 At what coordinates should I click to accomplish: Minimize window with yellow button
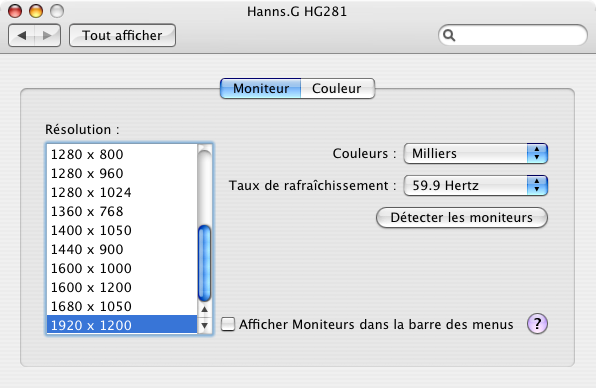point(36,11)
